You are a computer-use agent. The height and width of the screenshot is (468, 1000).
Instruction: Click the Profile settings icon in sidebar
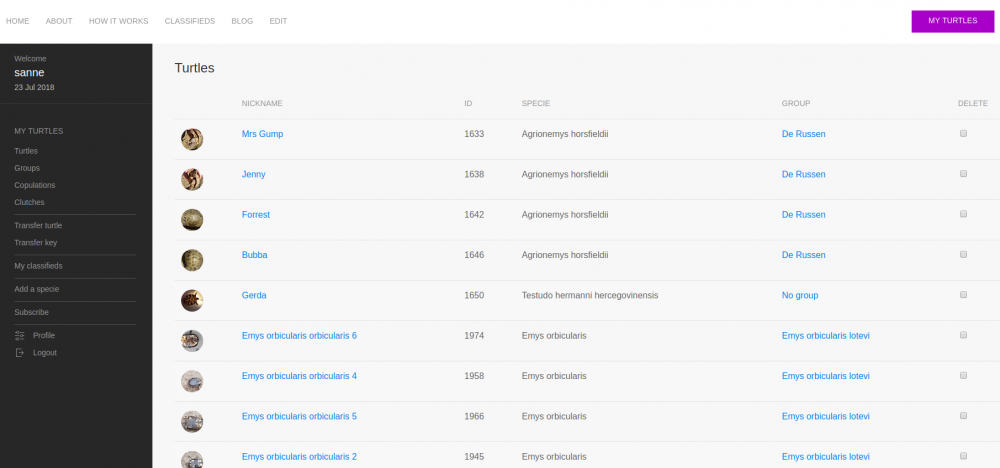[x=19, y=335]
